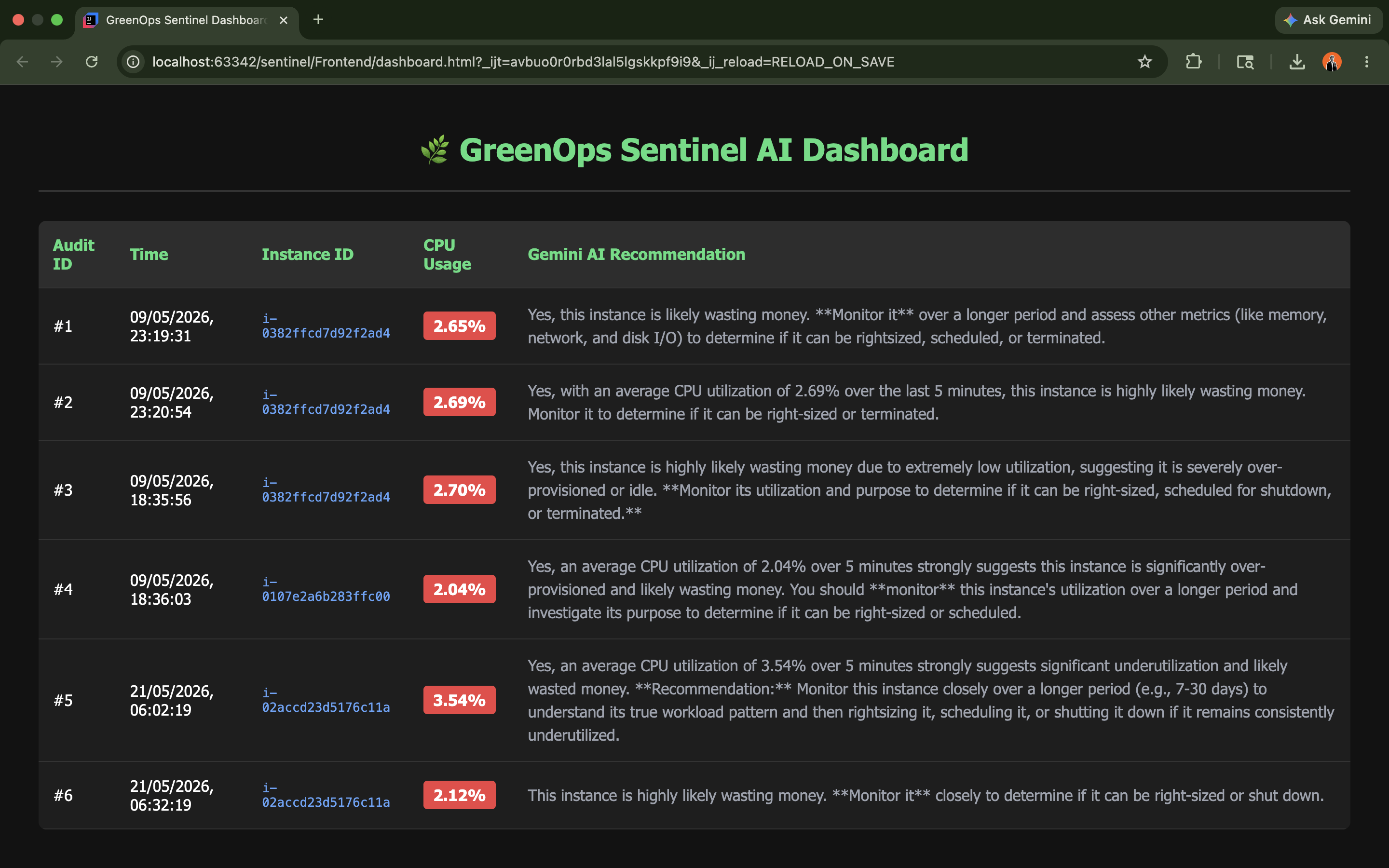Click instance ID in audit #1 row
1389x868 pixels.
pyautogui.click(x=326, y=326)
